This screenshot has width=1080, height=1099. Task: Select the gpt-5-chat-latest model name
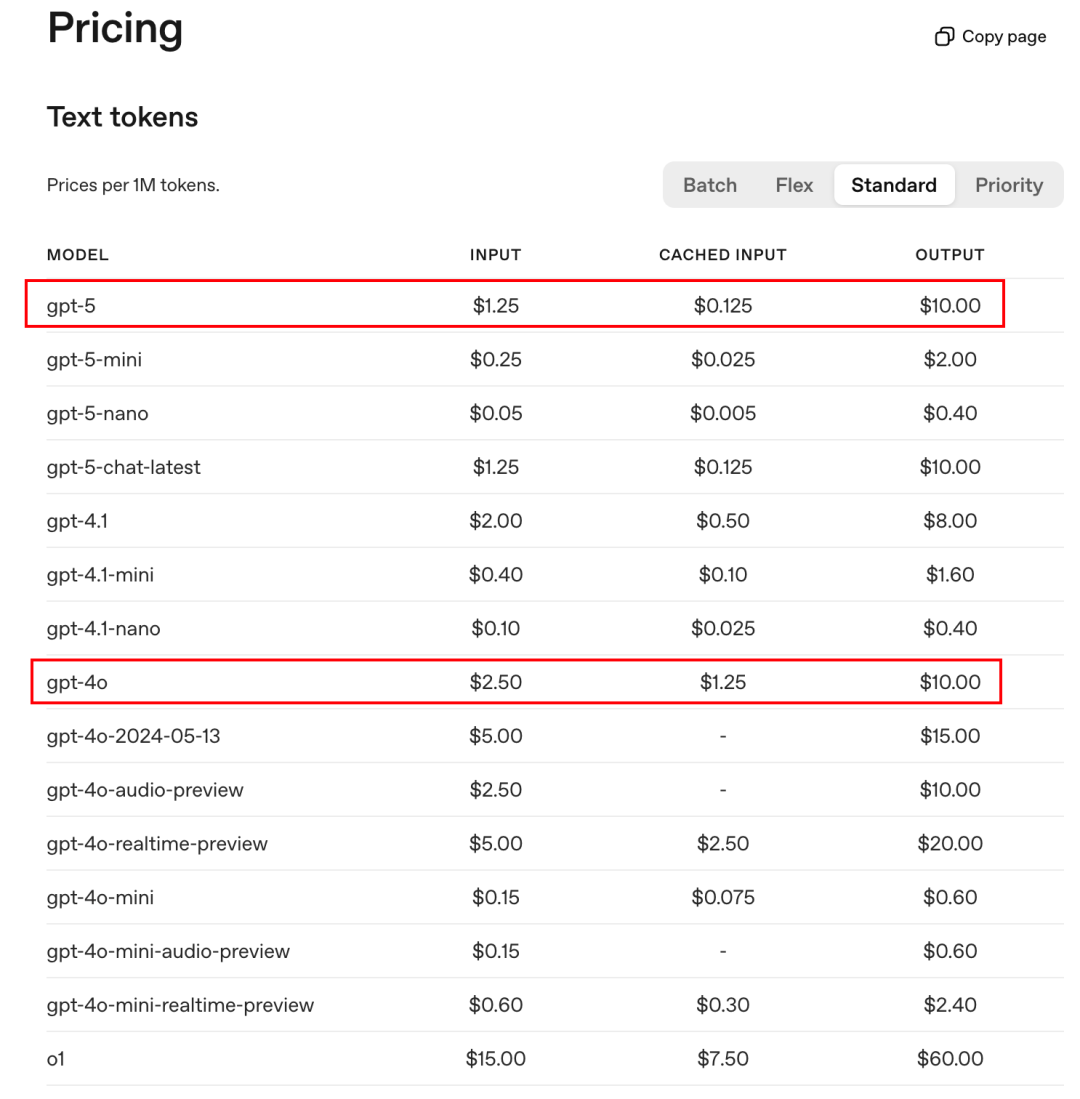click(123, 467)
